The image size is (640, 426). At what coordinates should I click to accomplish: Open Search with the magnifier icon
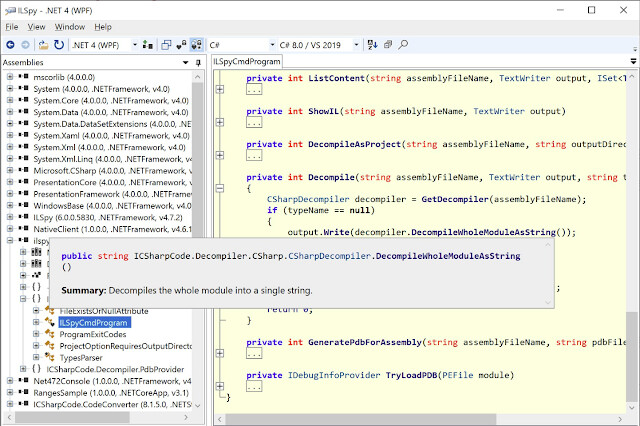pyautogui.click(x=403, y=44)
